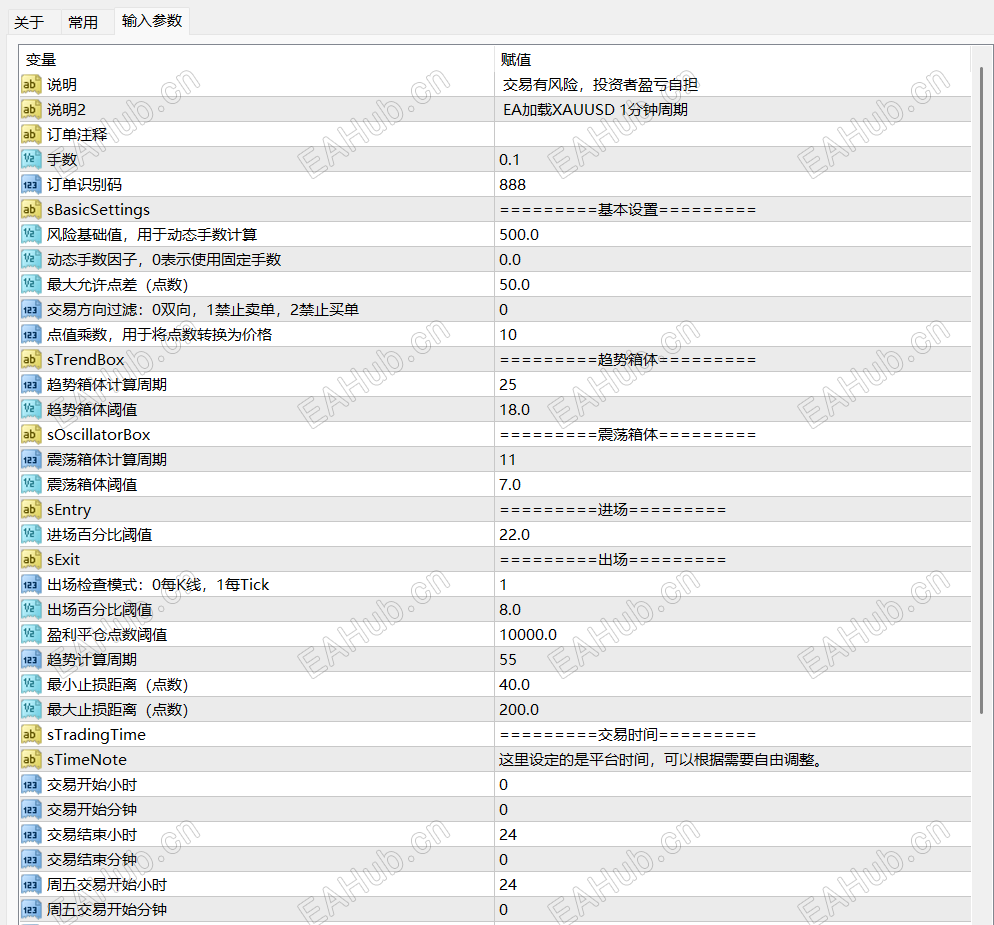Viewport: 994px width, 925px height.
Task: Click the double icon beside 风险基础值
Action: coord(30,235)
